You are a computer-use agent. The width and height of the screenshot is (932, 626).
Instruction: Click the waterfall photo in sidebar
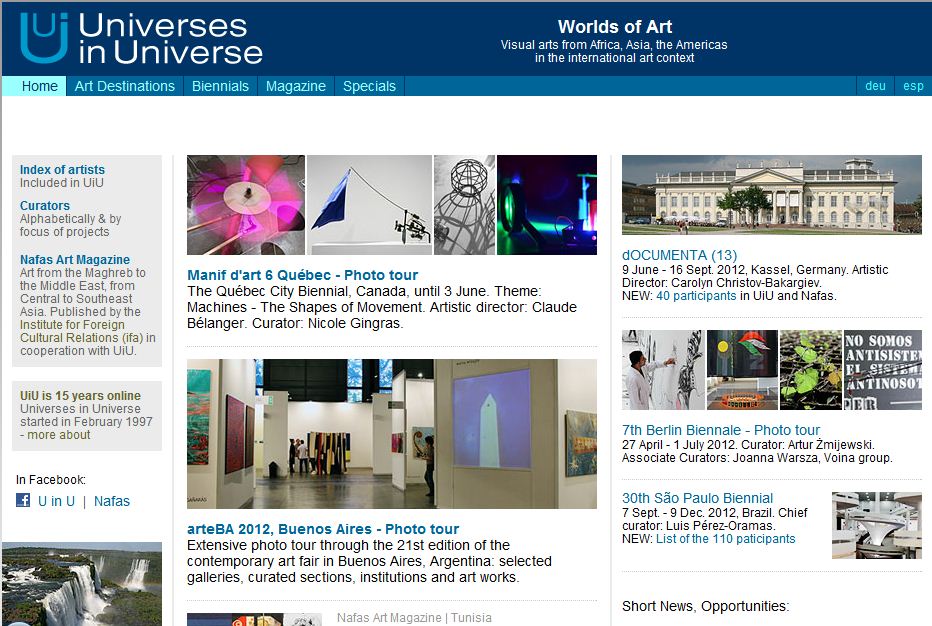tap(81, 584)
